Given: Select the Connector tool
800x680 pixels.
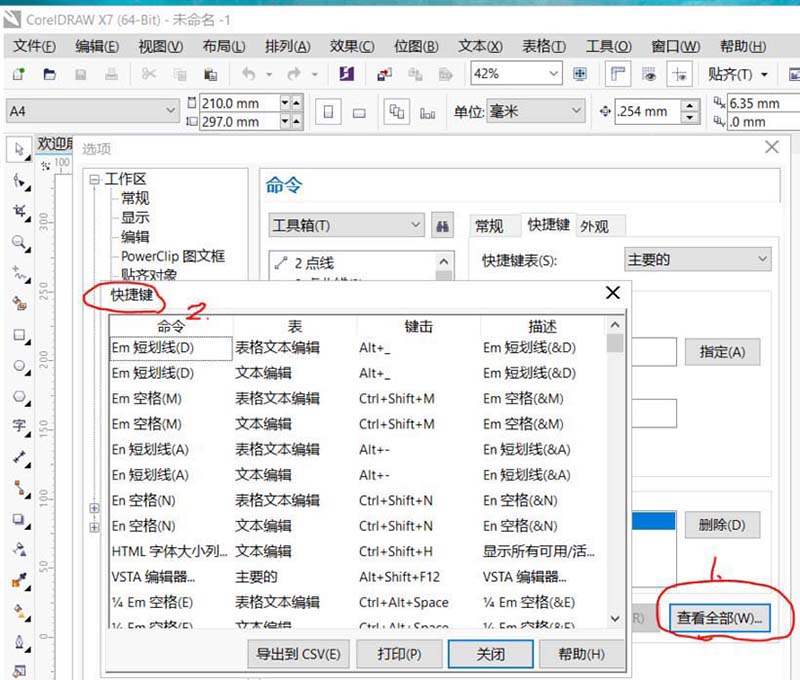Looking at the screenshot, I should [20, 488].
